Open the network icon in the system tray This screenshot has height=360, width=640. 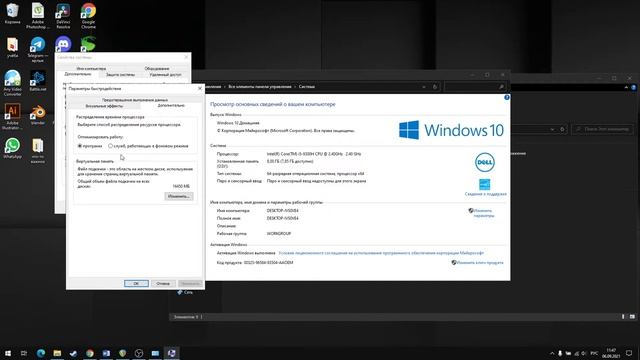click(576, 353)
